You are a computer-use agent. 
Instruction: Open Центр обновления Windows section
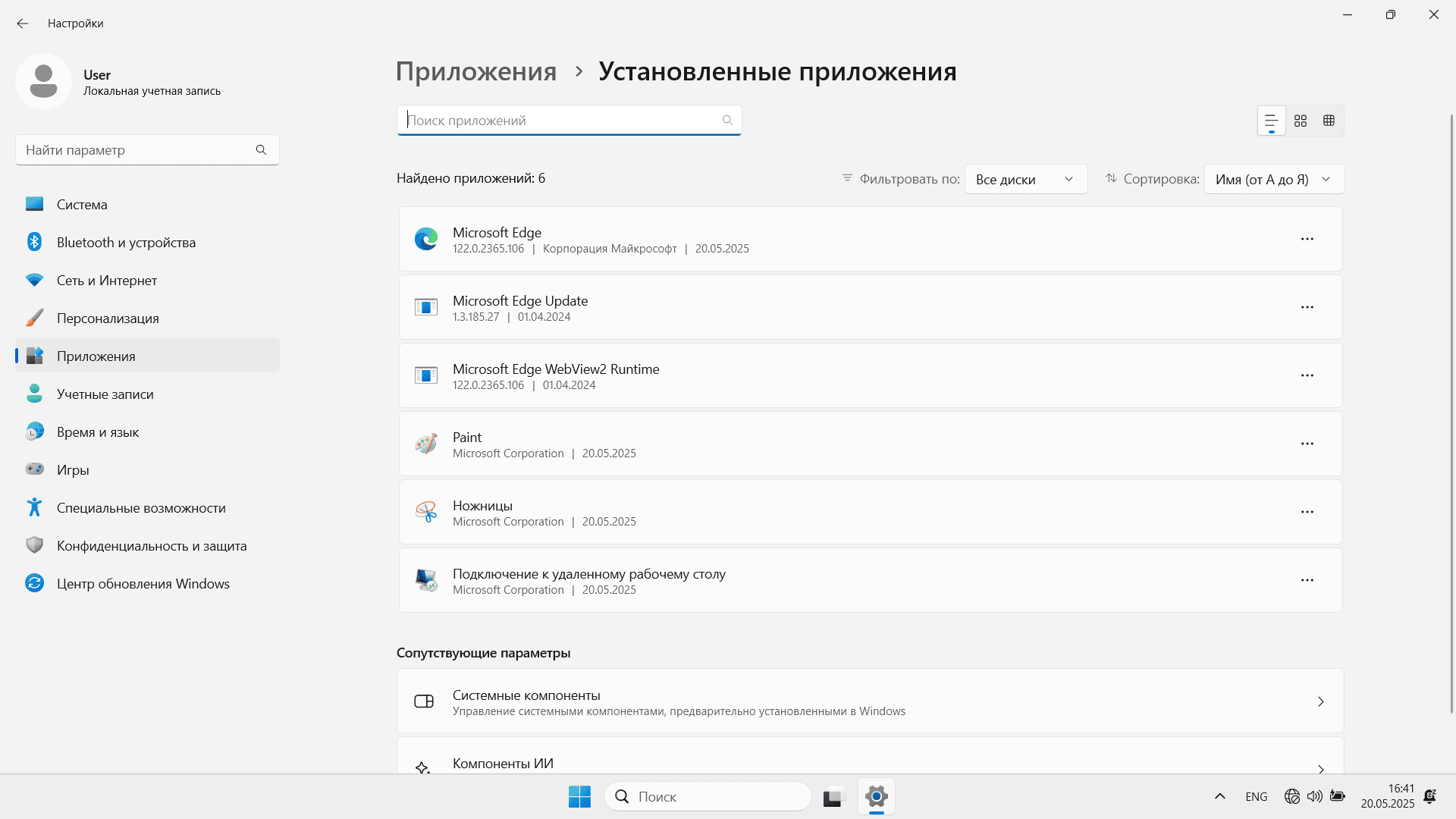pyautogui.click(x=147, y=583)
